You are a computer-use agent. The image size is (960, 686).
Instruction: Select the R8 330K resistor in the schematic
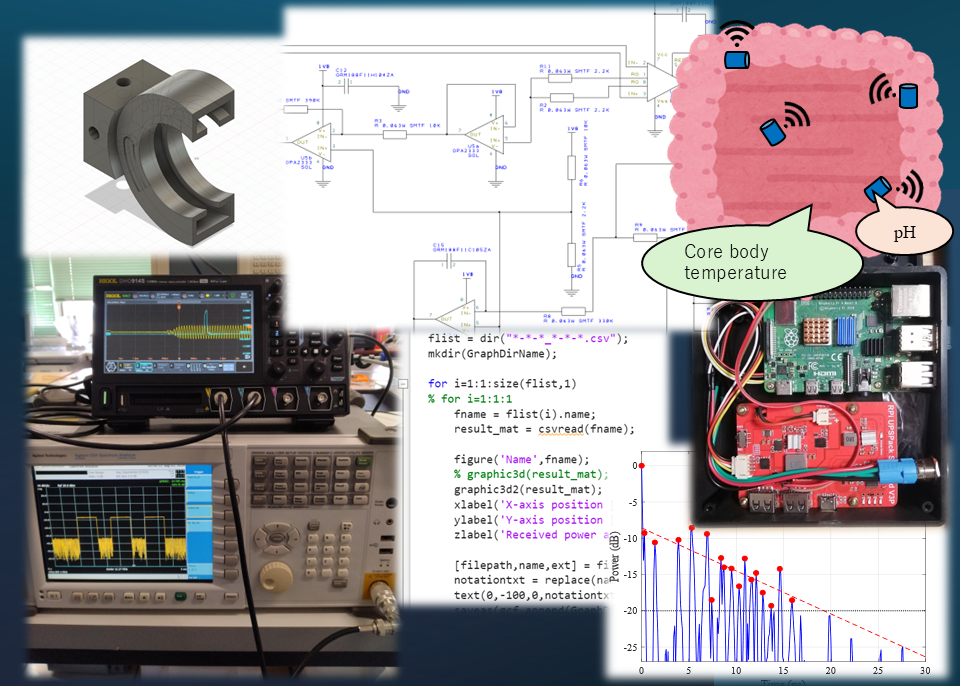pyautogui.click(x=573, y=311)
